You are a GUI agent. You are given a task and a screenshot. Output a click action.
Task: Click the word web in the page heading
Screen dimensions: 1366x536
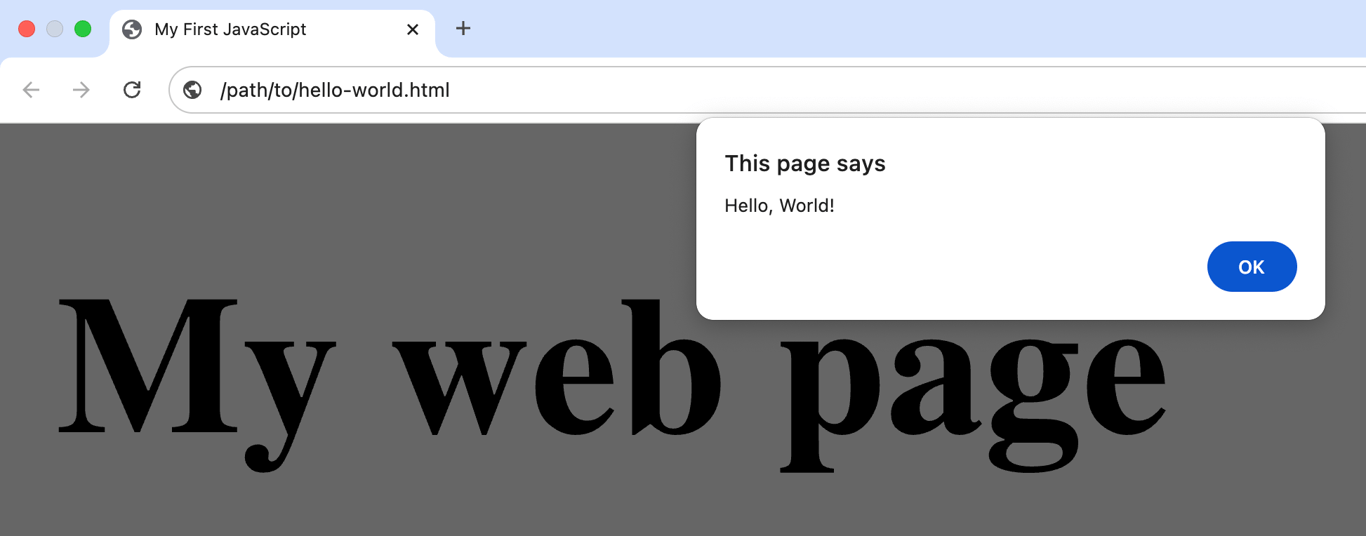tap(557, 368)
